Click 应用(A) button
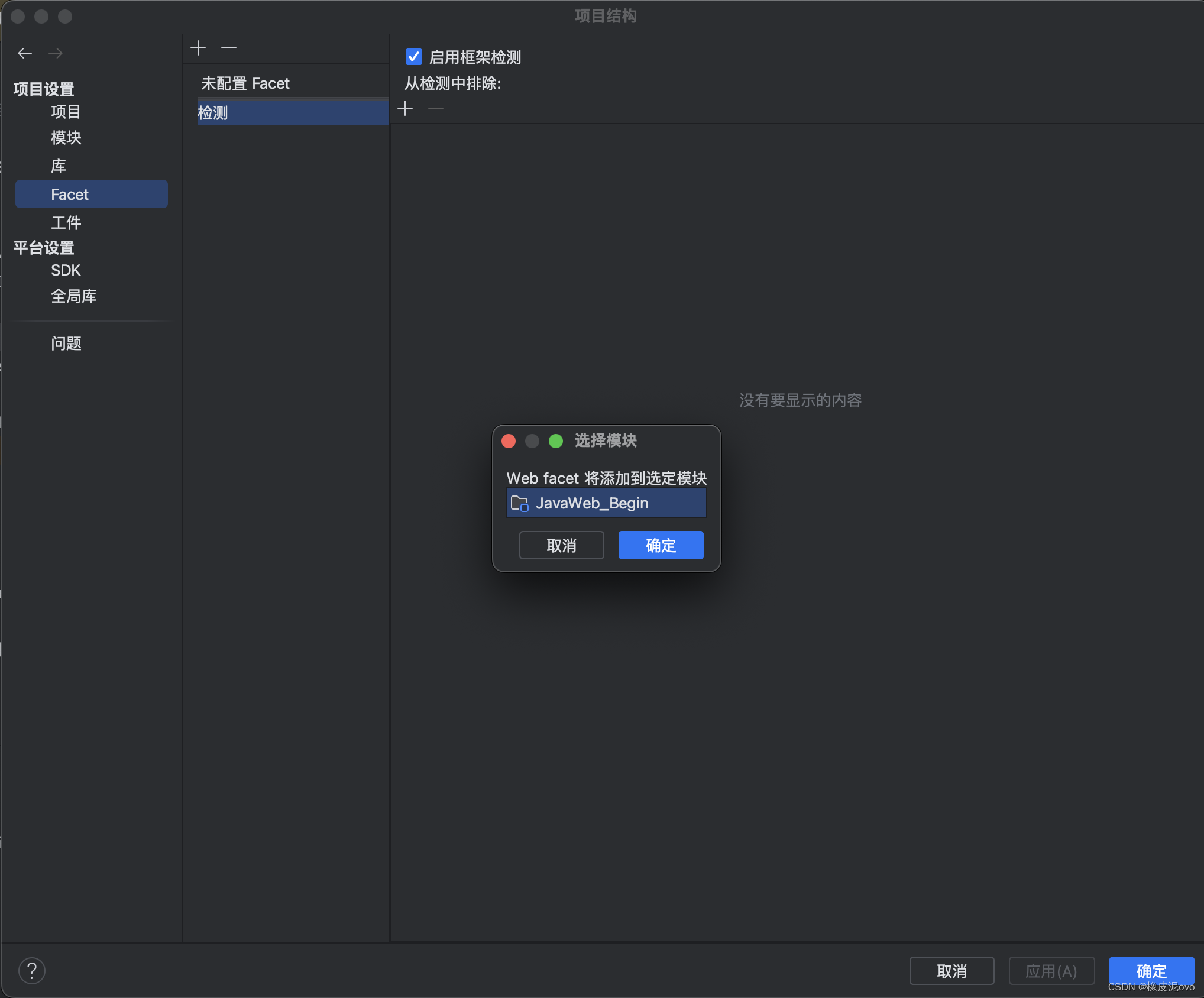Viewport: 1204px width, 998px height. (1051, 971)
